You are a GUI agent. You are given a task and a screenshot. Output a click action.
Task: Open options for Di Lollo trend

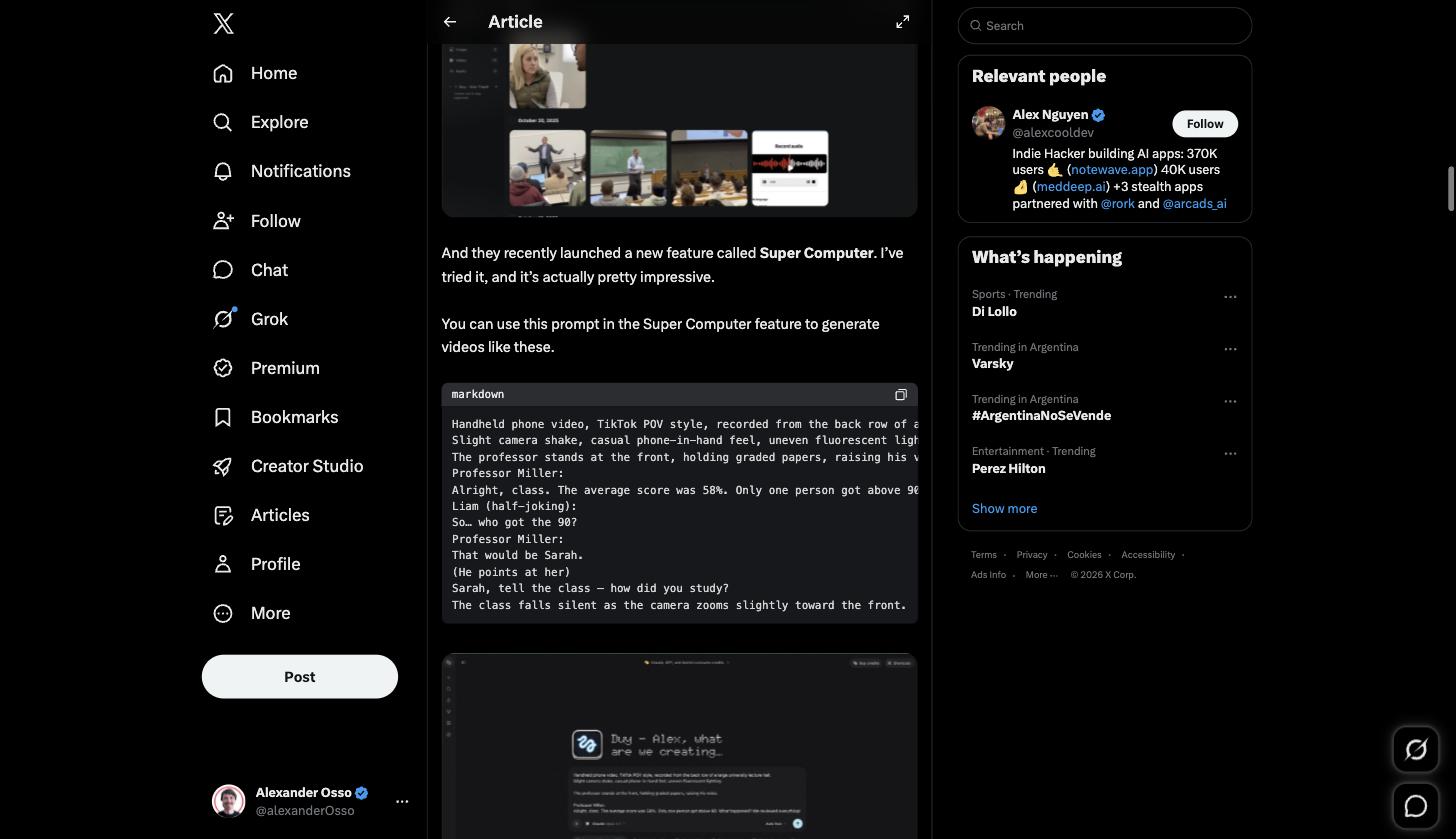tap(1230, 297)
